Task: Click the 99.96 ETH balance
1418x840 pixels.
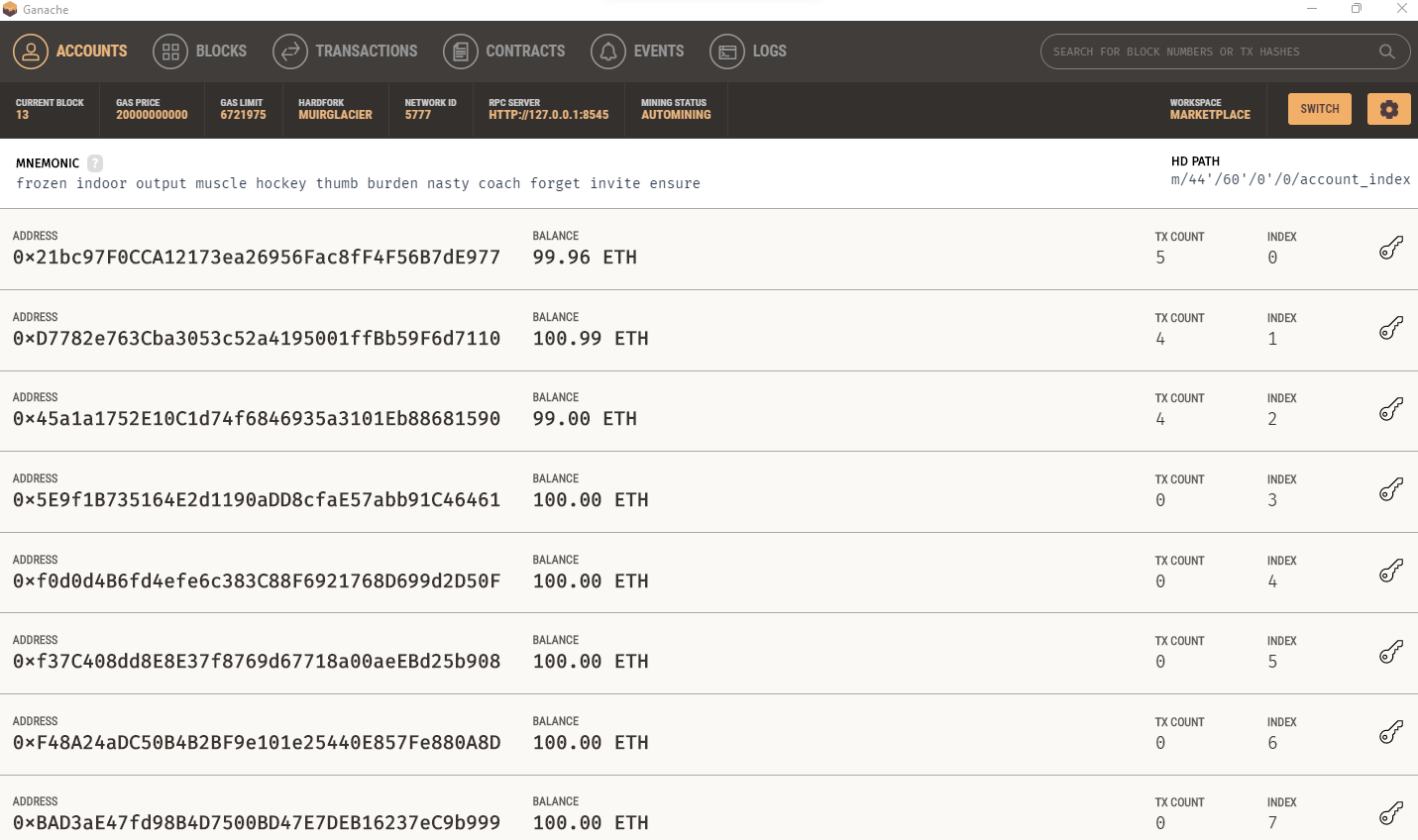Action: [x=585, y=258]
